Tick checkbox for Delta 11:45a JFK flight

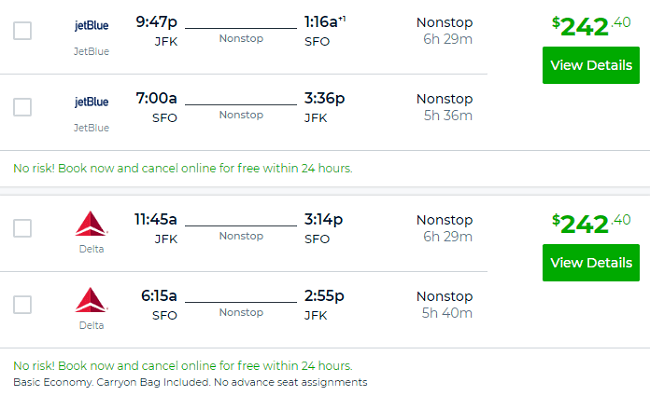(x=22, y=228)
